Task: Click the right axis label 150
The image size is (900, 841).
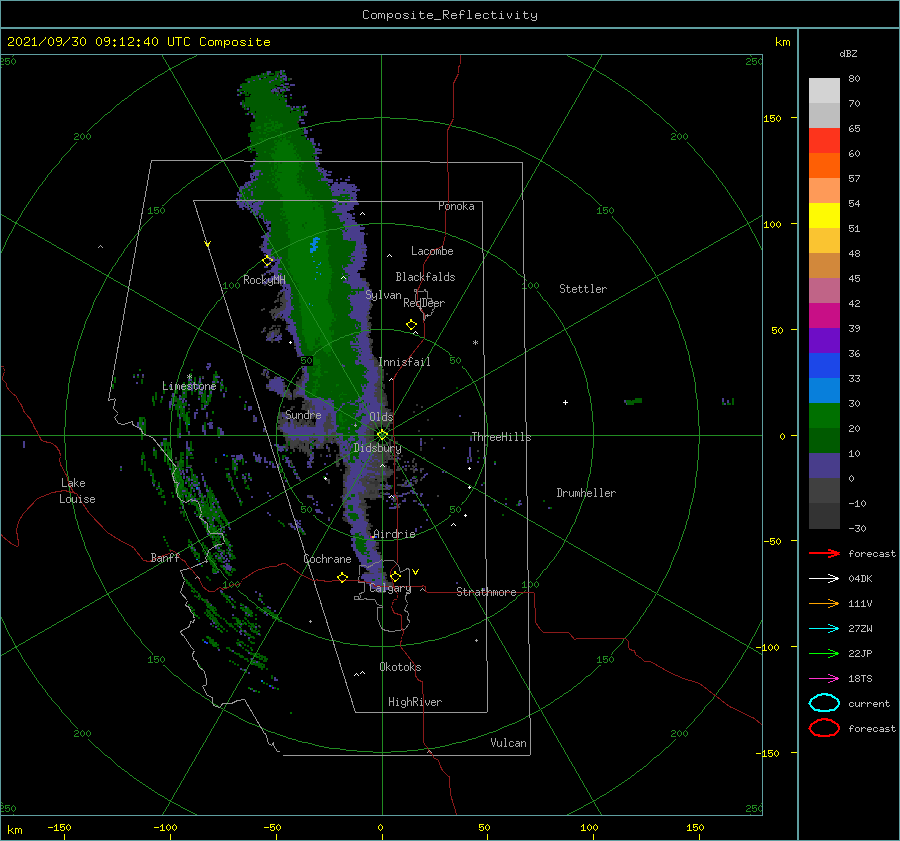Action: click(772, 118)
